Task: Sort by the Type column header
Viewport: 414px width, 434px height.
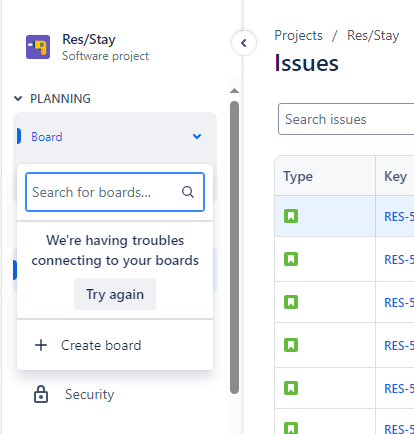Action: click(298, 176)
